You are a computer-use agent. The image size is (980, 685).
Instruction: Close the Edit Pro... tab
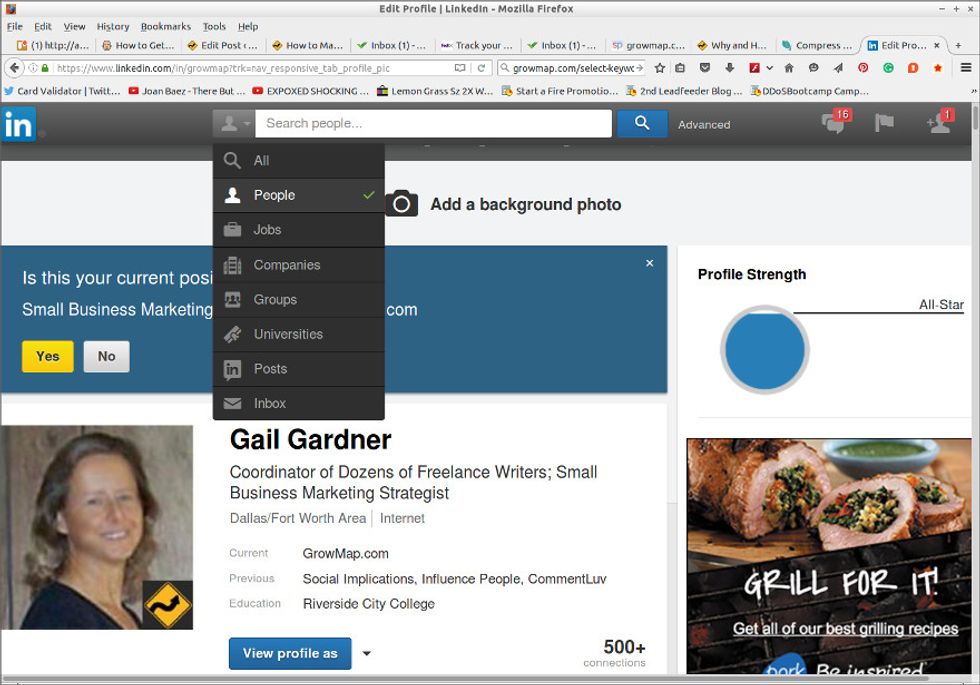936,45
